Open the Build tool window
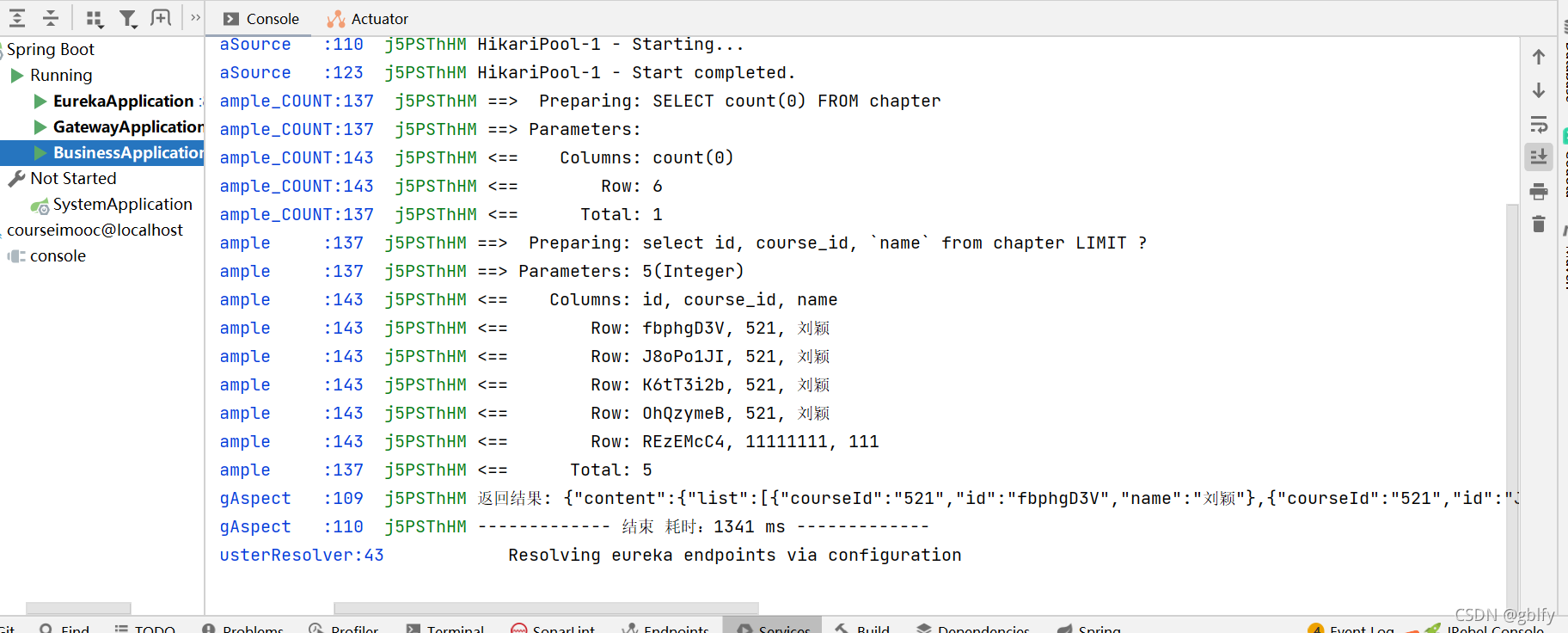 [x=862, y=628]
